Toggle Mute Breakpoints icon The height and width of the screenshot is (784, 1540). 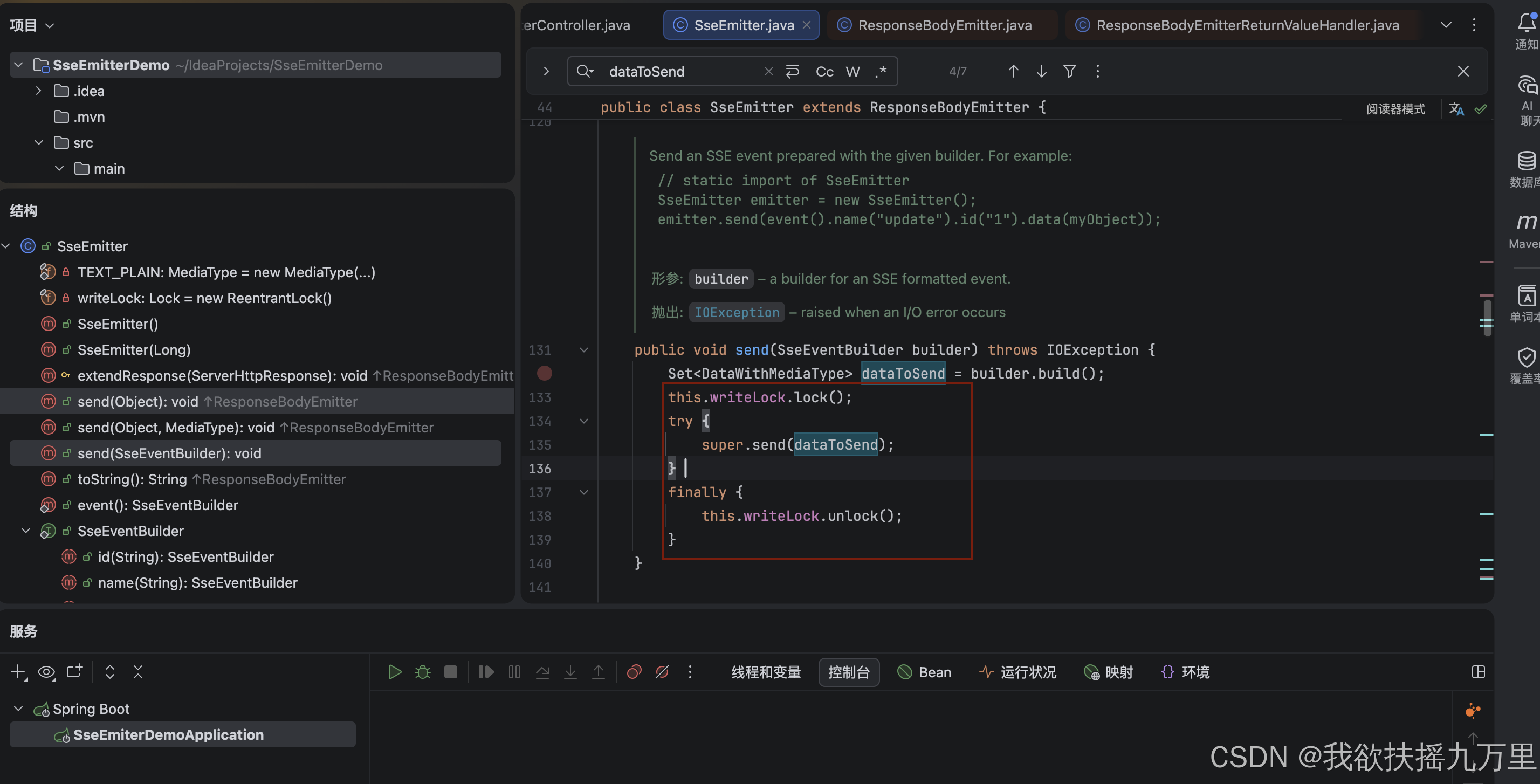pyautogui.click(x=662, y=672)
